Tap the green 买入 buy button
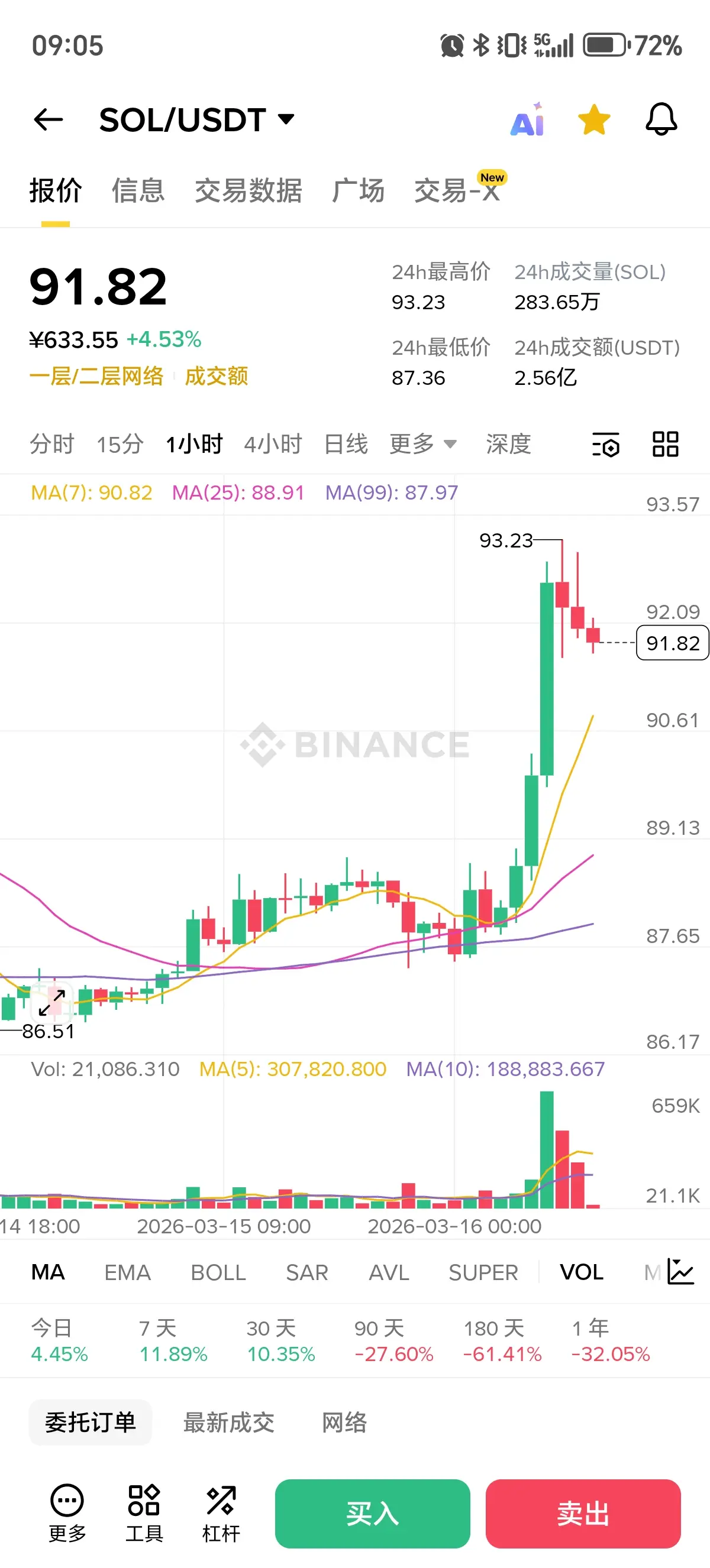This screenshot has height=1568, width=710. click(x=372, y=1514)
